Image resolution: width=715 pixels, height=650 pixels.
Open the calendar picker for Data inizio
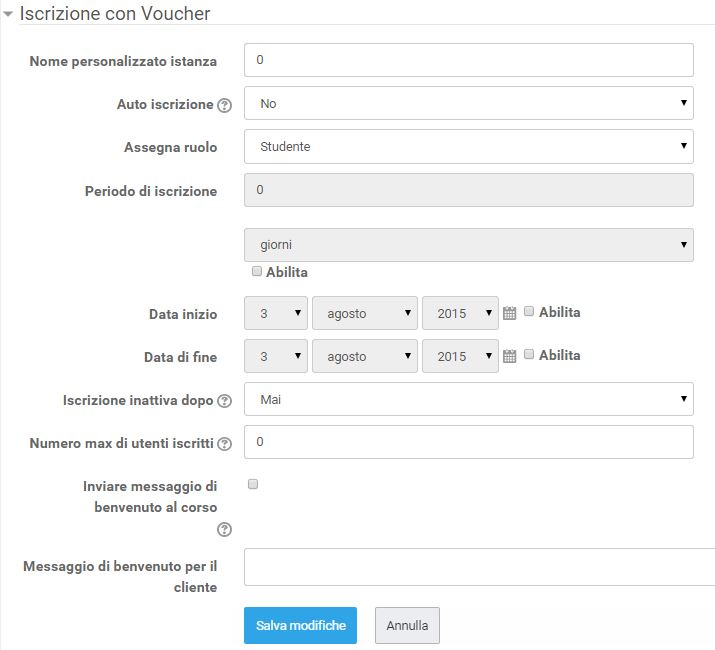click(509, 313)
